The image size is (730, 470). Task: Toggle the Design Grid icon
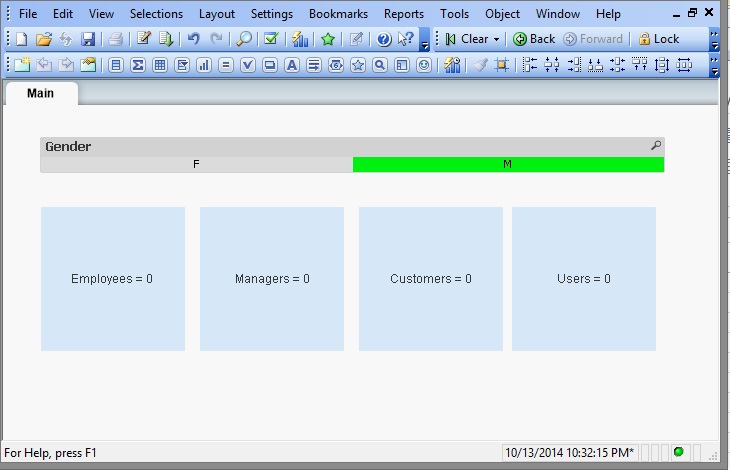point(501,65)
